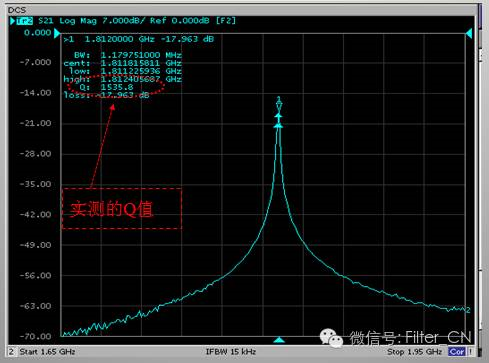The height and width of the screenshot is (363, 489).
Task: Click the Cor correction status indicator
Action: click(456, 352)
